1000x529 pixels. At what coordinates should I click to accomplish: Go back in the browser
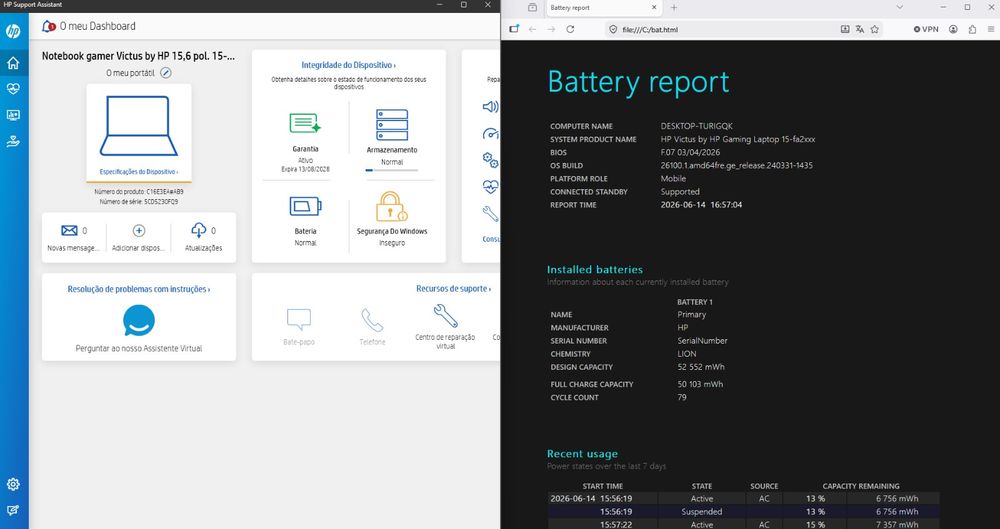tap(533, 29)
